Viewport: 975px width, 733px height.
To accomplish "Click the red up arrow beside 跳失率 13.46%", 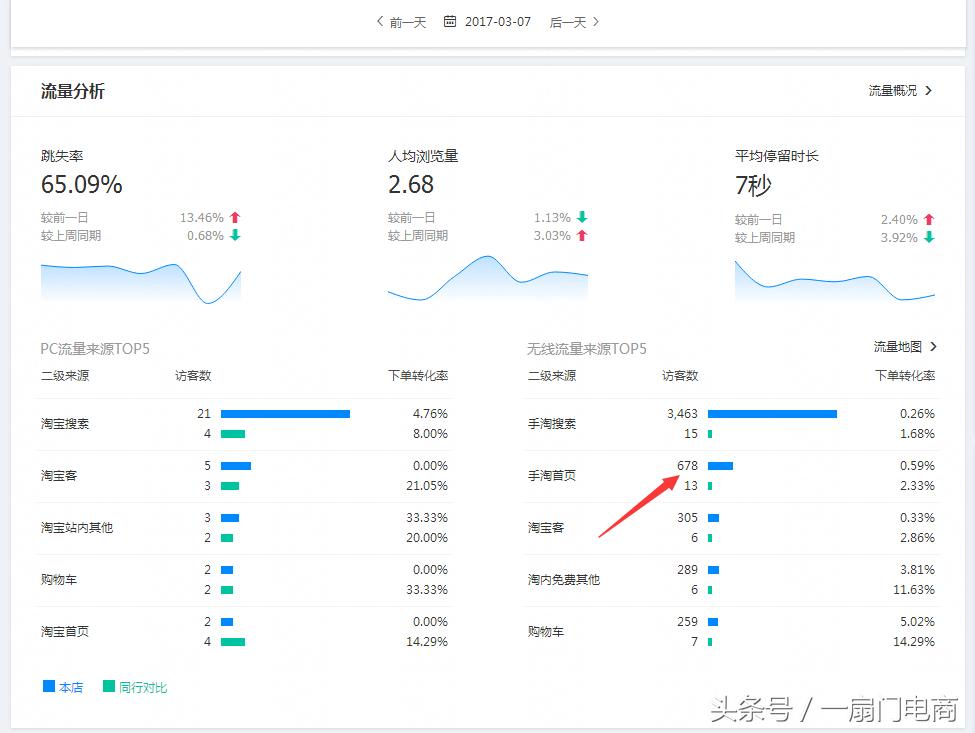I will (237, 217).
